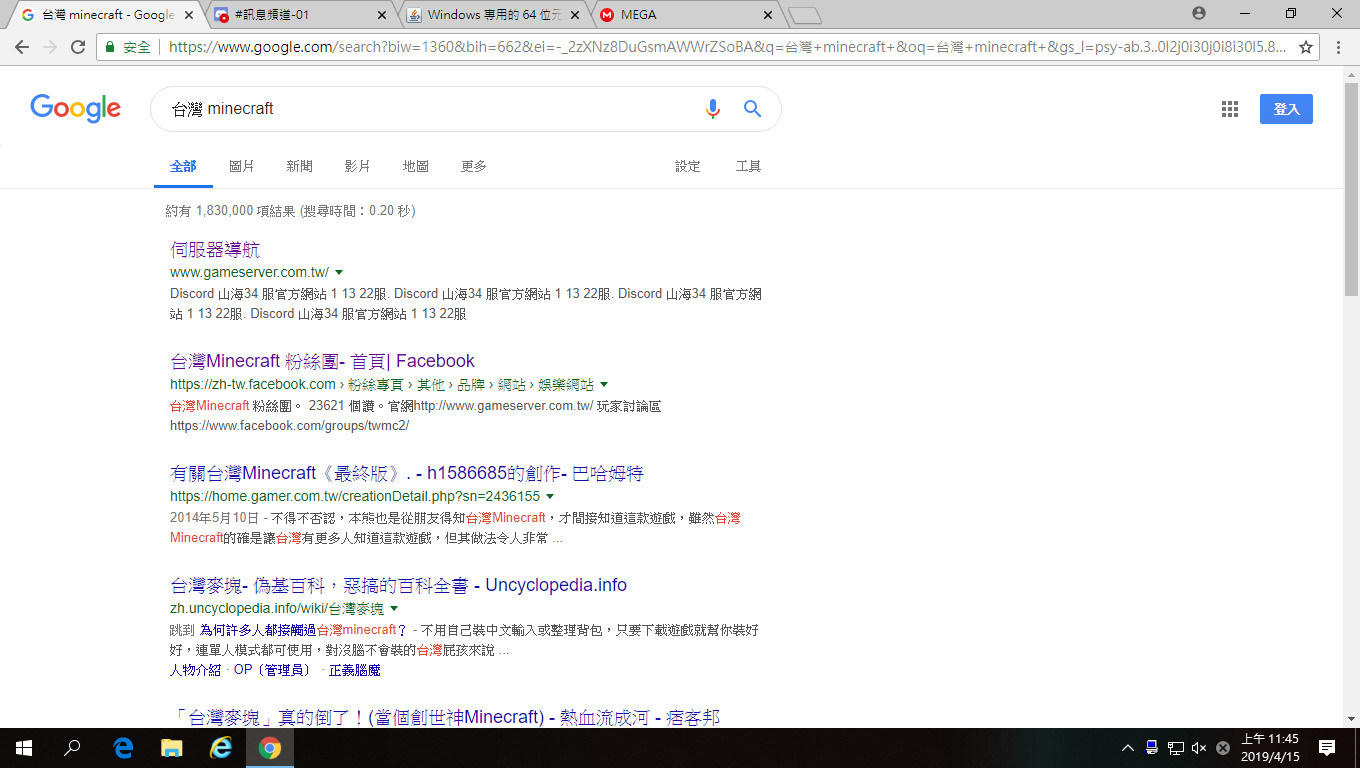
Task: Open the 「台灣麥塊」真的倒了 result link
Action: (x=445, y=717)
